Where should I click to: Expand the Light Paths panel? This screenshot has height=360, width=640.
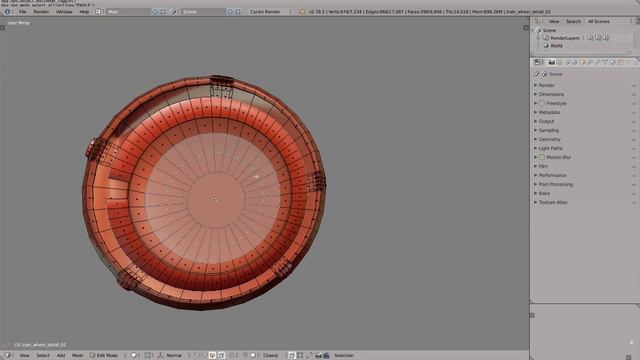click(x=550, y=148)
